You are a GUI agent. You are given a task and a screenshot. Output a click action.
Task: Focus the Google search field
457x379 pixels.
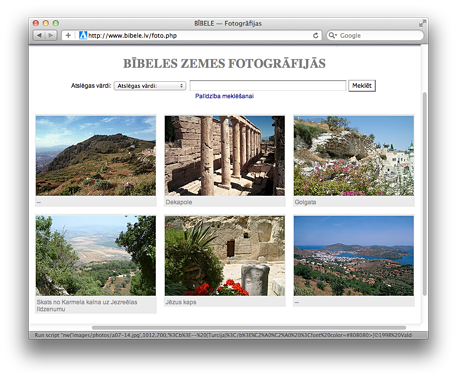point(374,35)
